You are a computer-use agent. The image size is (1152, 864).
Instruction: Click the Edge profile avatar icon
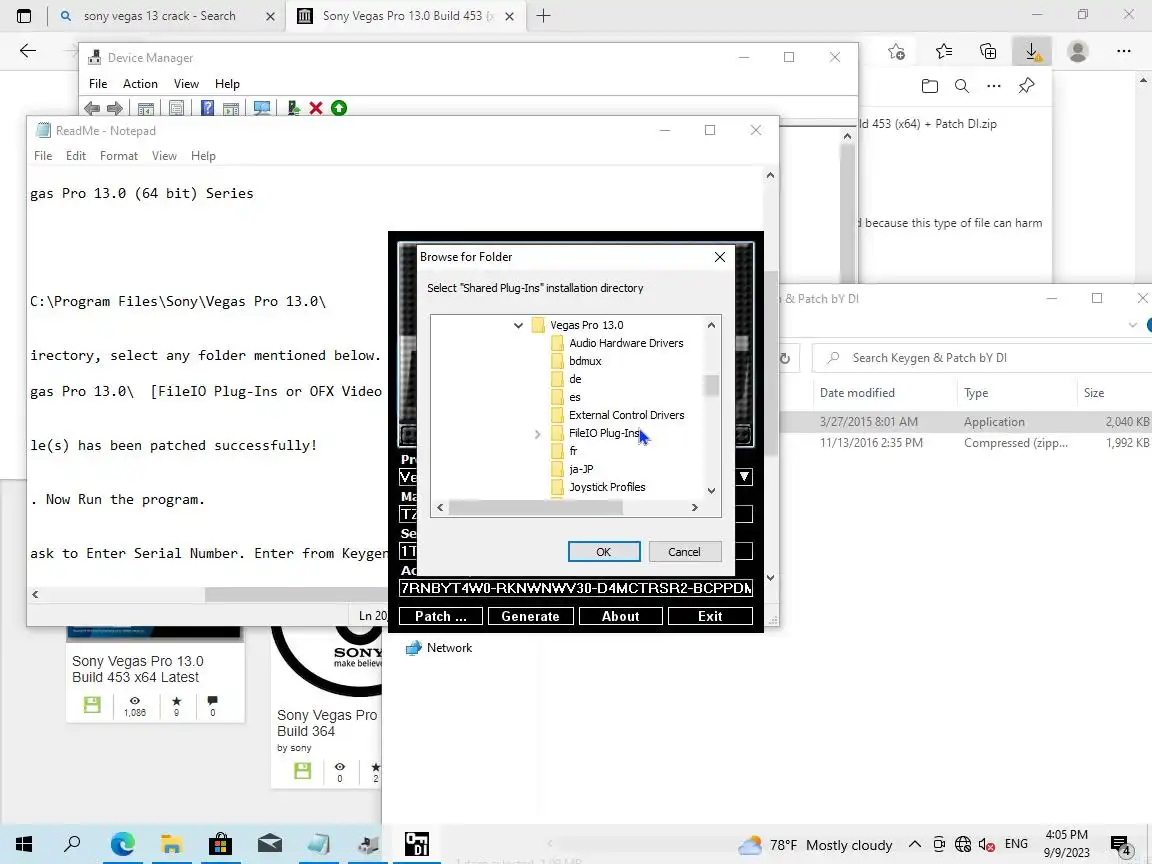1078,51
